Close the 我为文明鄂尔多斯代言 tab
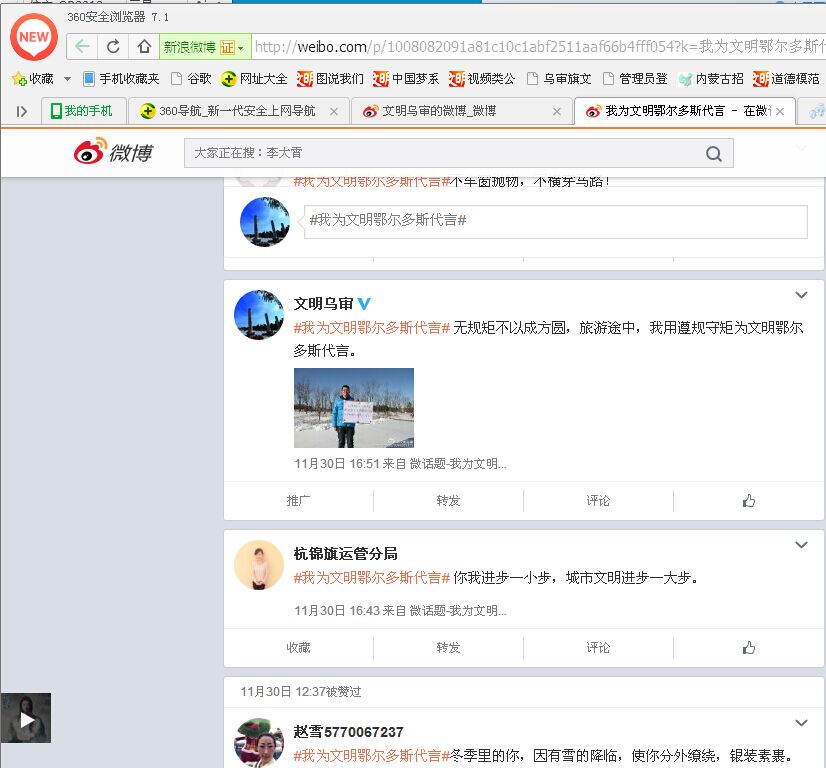The height and width of the screenshot is (768, 826). pos(780,111)
